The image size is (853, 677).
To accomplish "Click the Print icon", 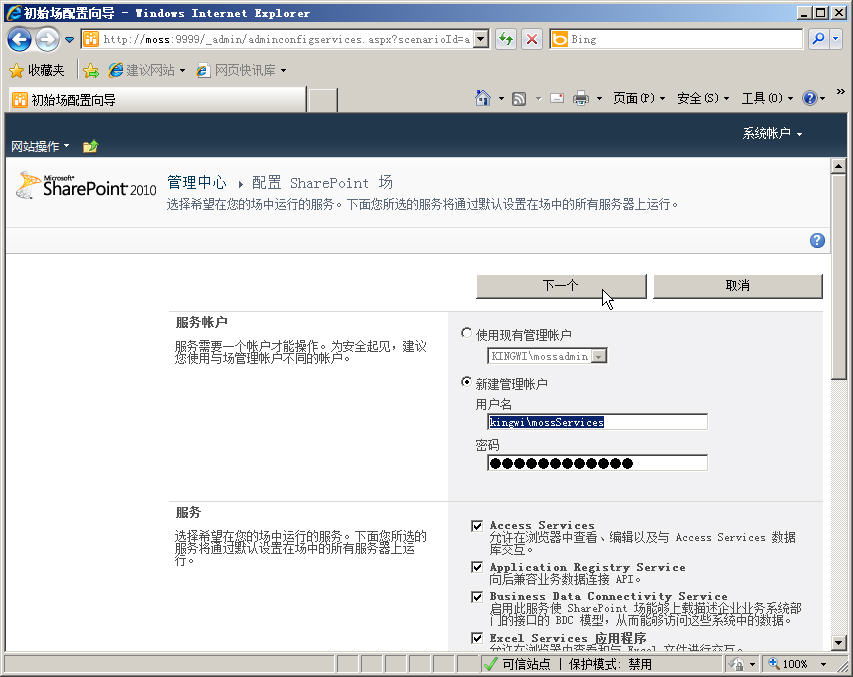I will tap(581, 99).
